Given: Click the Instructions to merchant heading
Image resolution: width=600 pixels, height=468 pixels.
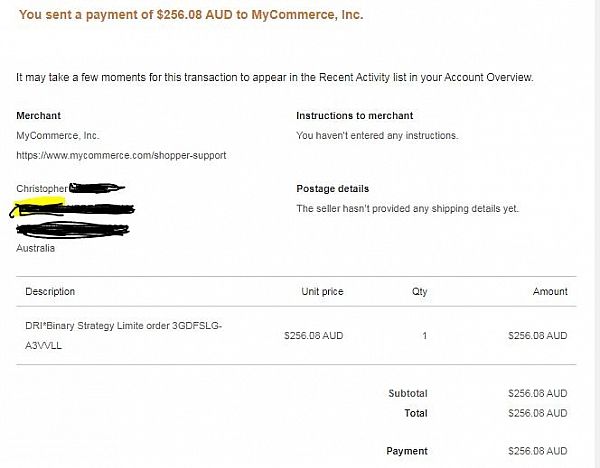Looking at the screenshot, I should coord(354,116).
